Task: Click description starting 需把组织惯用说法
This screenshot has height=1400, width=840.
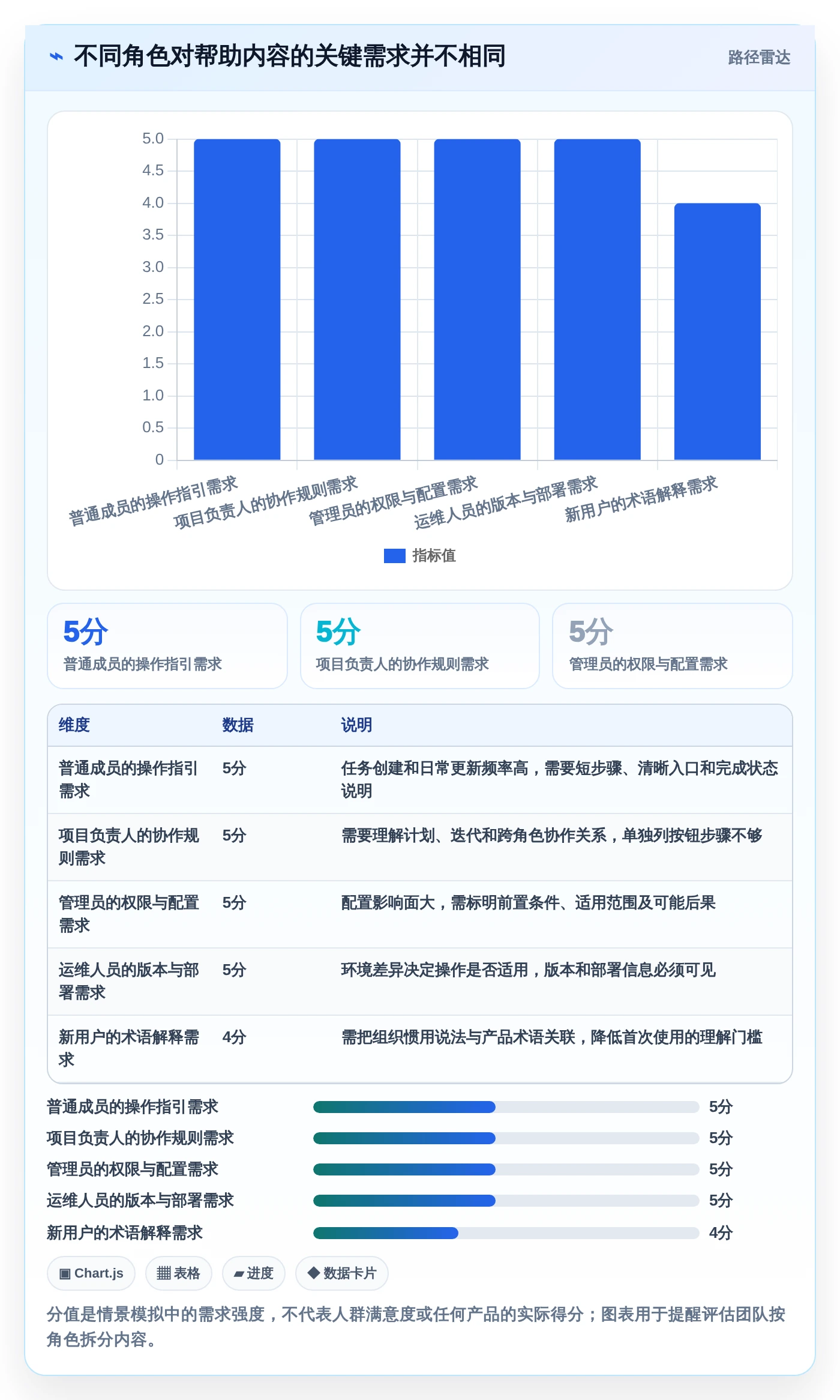Action: [x=551, y=1037]
